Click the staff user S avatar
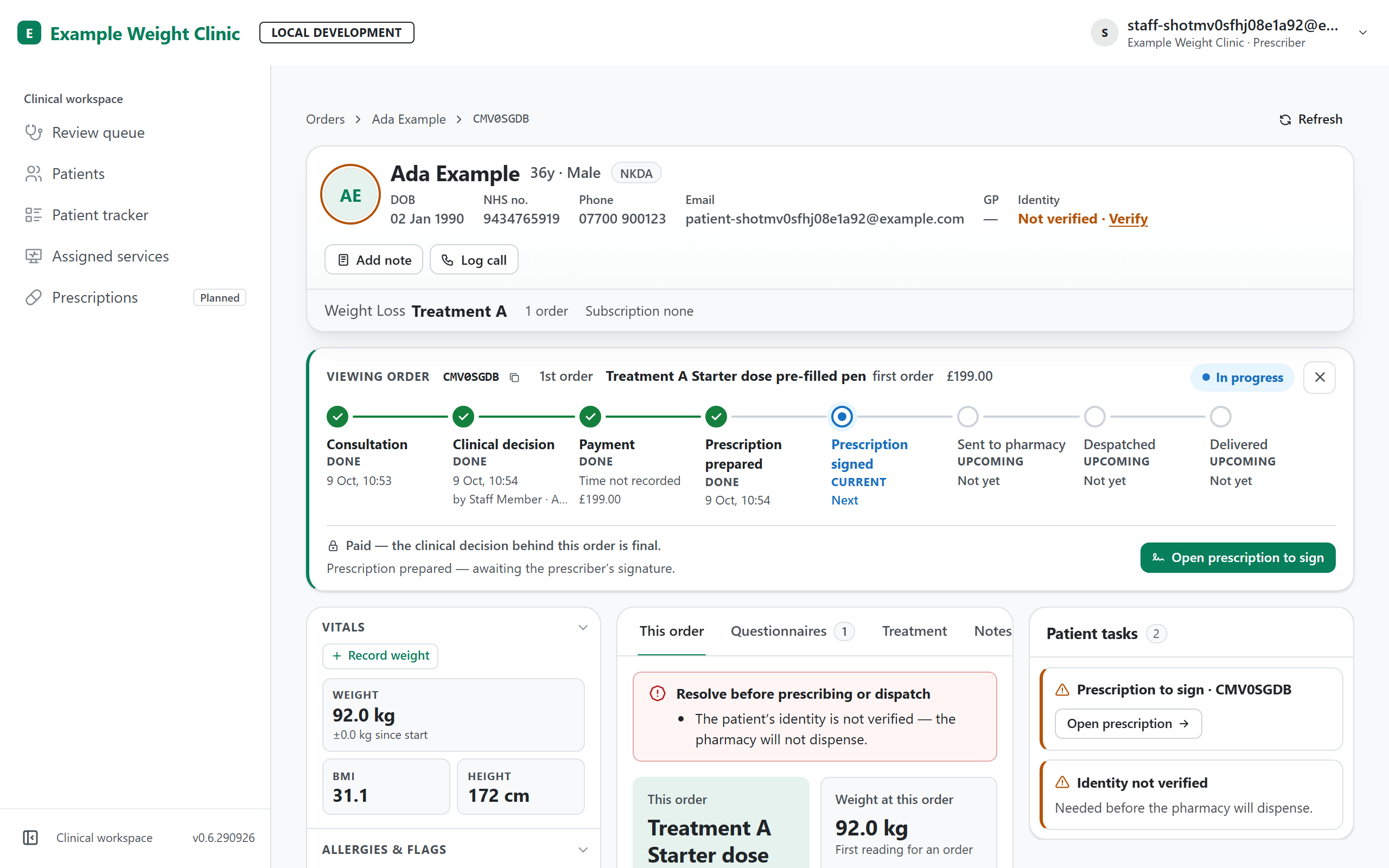 click(x=1104, y=33)
